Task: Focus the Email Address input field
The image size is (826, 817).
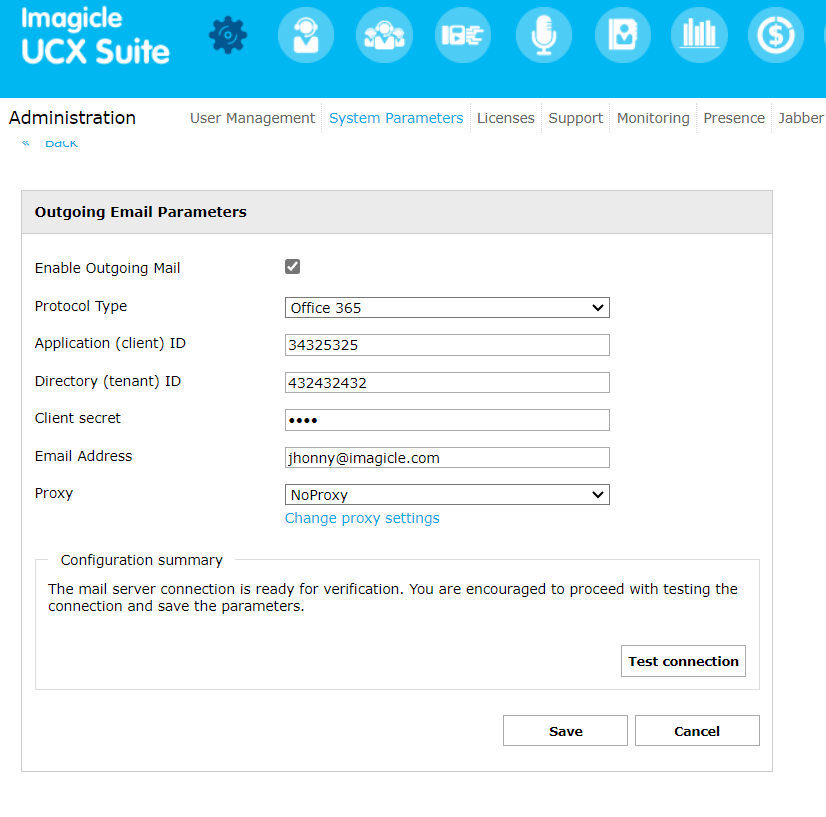Action: click(x=447, y=457)
